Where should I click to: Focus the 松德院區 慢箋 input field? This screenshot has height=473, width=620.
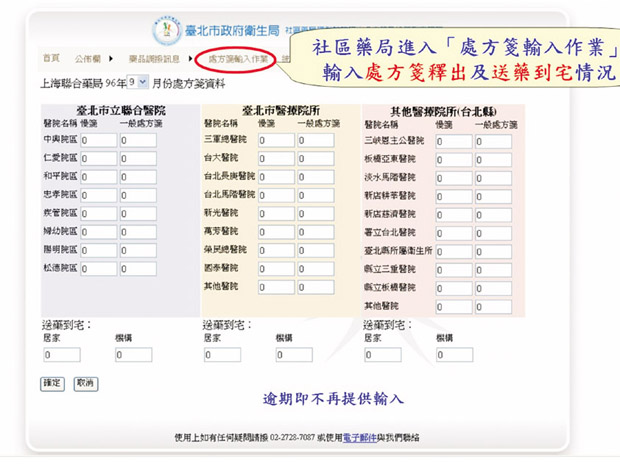(97, 269)
